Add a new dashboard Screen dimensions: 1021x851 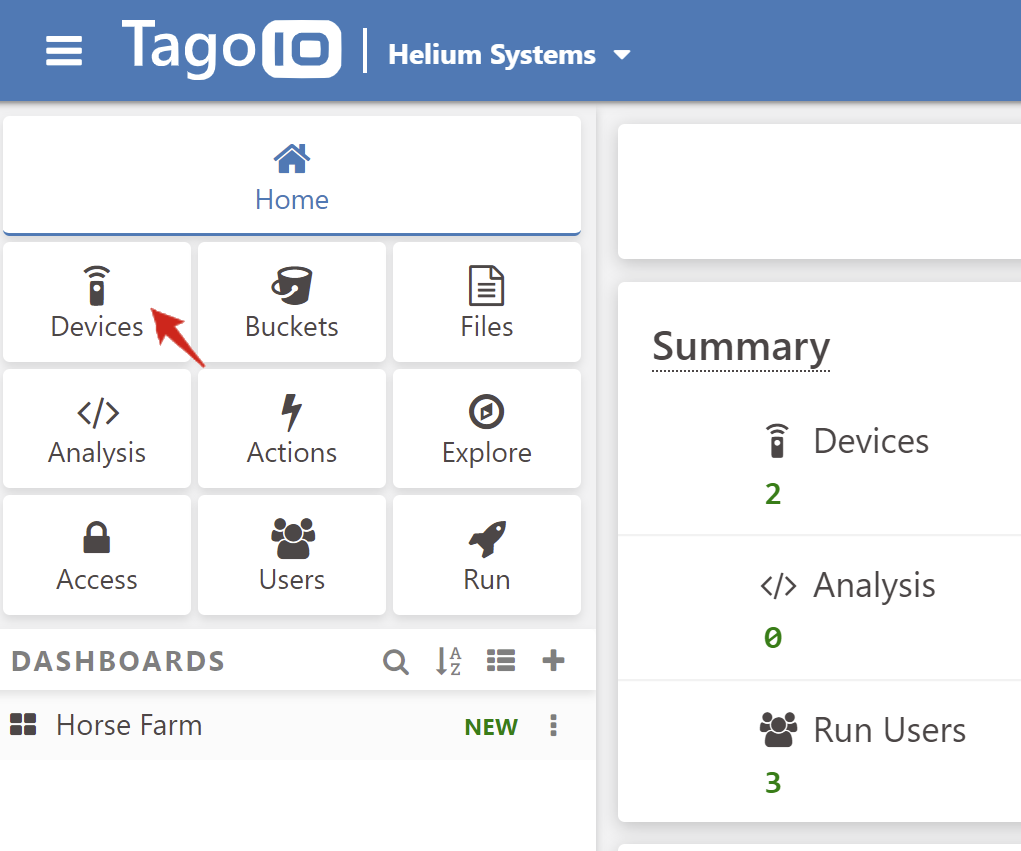click(x=553, y=661)
